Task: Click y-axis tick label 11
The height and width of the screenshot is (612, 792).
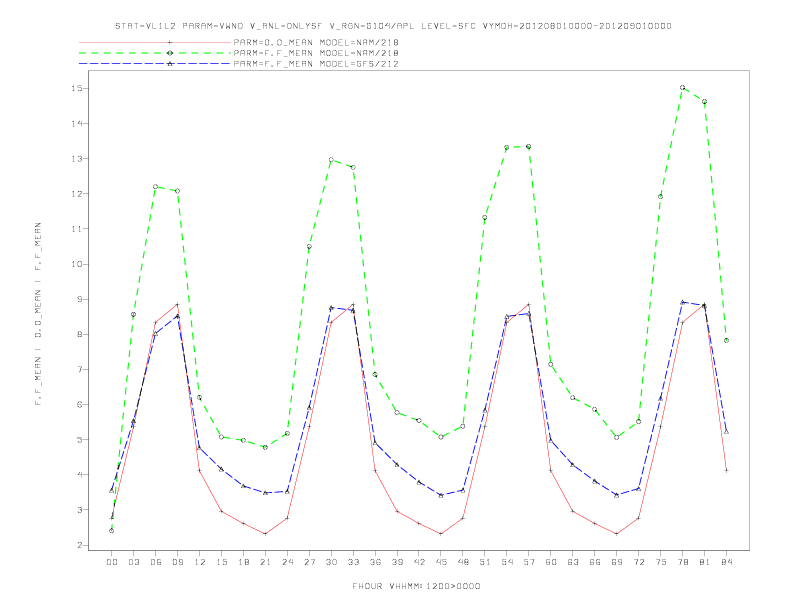Action: click(x=77, y=229)
